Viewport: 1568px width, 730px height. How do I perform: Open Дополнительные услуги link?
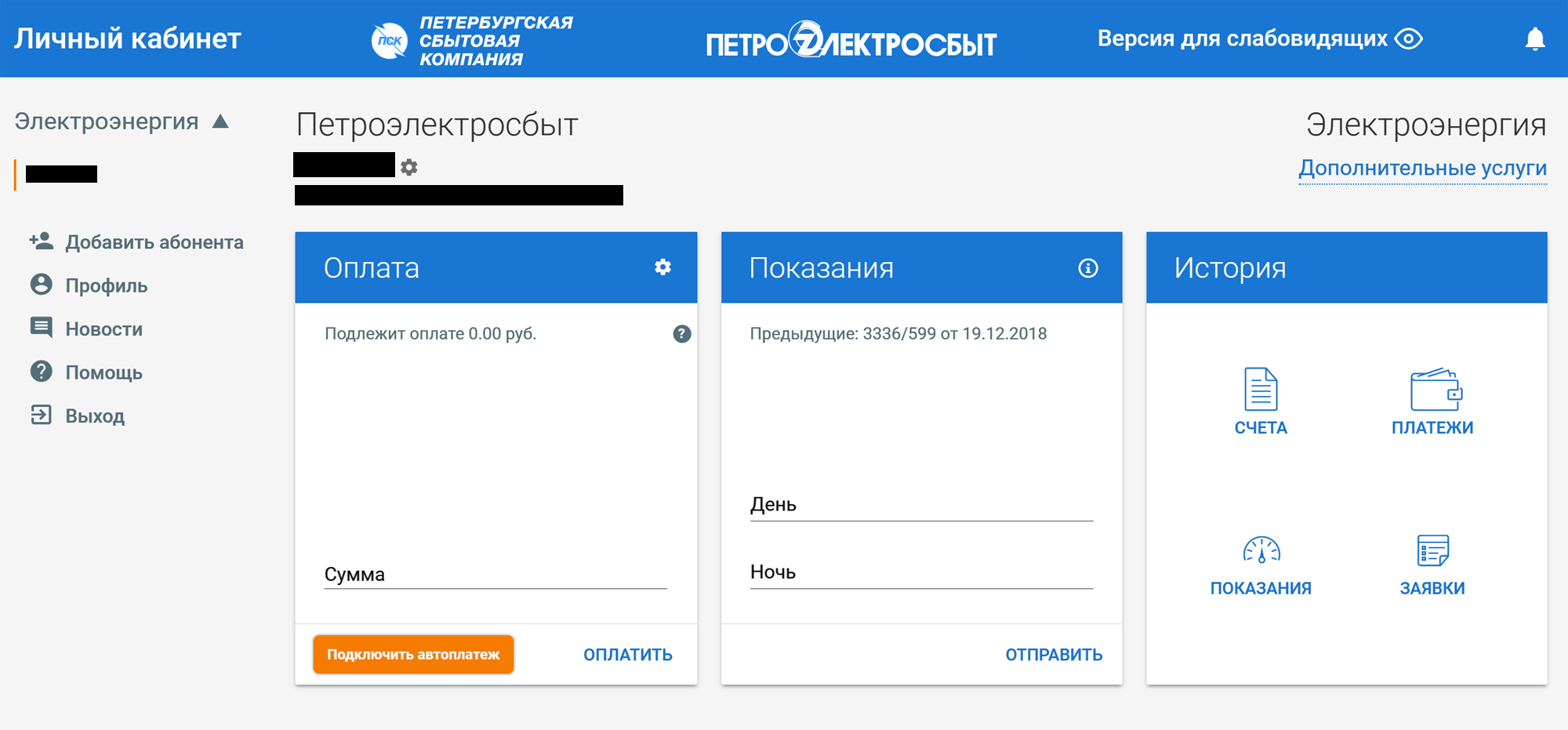coord(1423,168)
